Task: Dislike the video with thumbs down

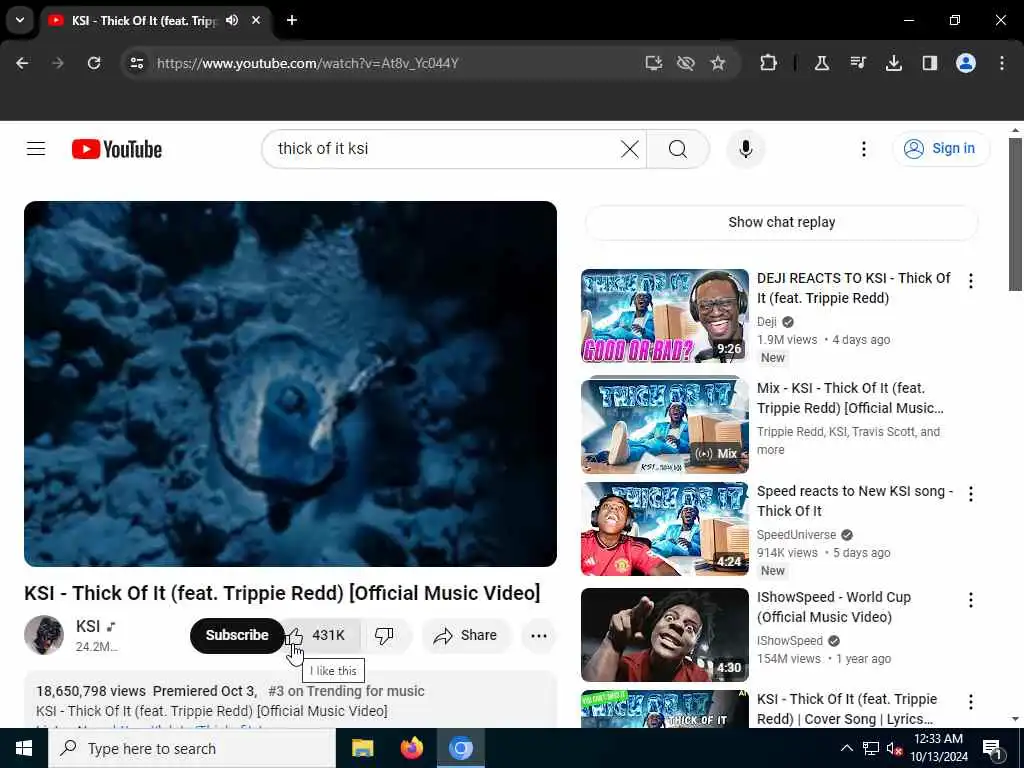Action: point(385,635)
